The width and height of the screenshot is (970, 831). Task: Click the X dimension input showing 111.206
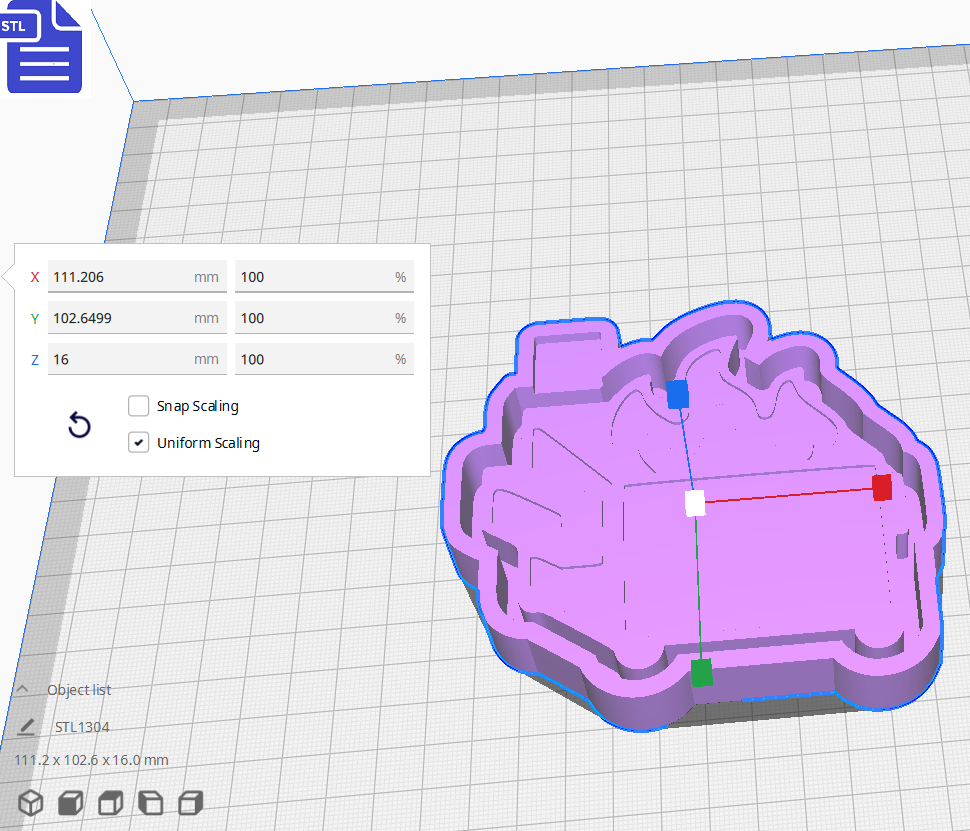137,276
